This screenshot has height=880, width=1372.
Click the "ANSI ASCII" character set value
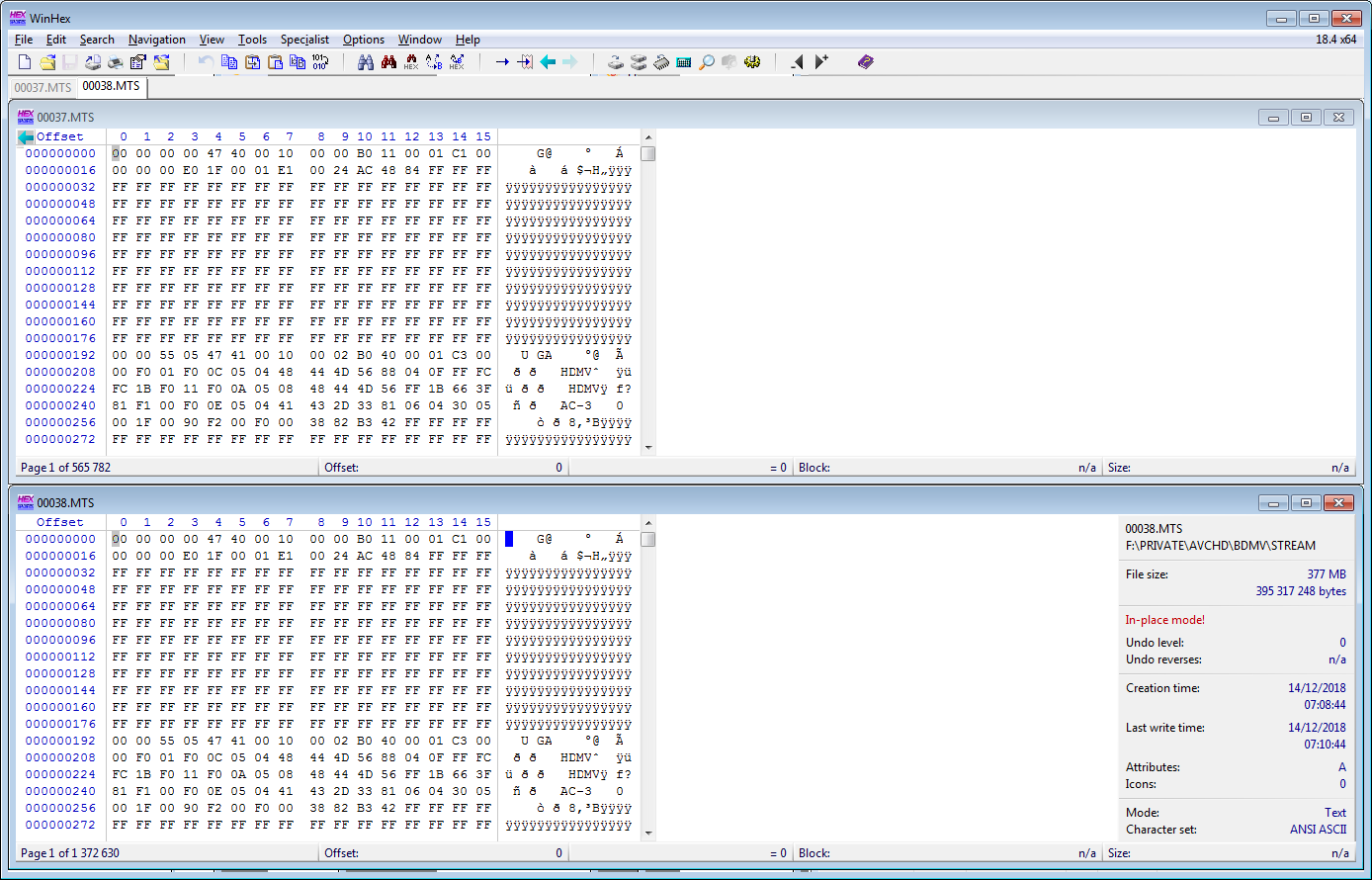click(x=1318, y=830)
